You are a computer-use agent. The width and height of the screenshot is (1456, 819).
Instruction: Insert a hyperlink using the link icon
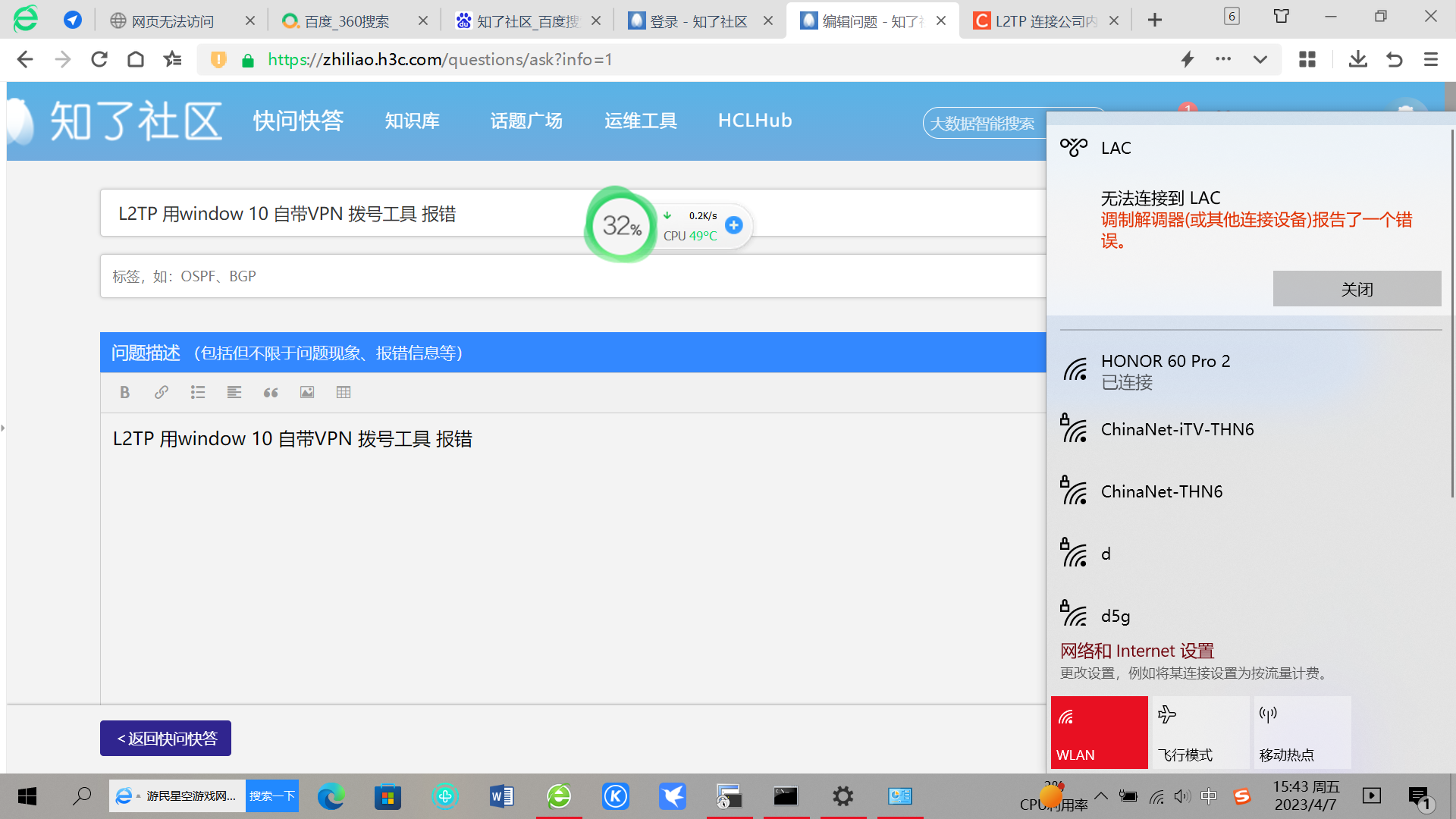tap(162, 392)
